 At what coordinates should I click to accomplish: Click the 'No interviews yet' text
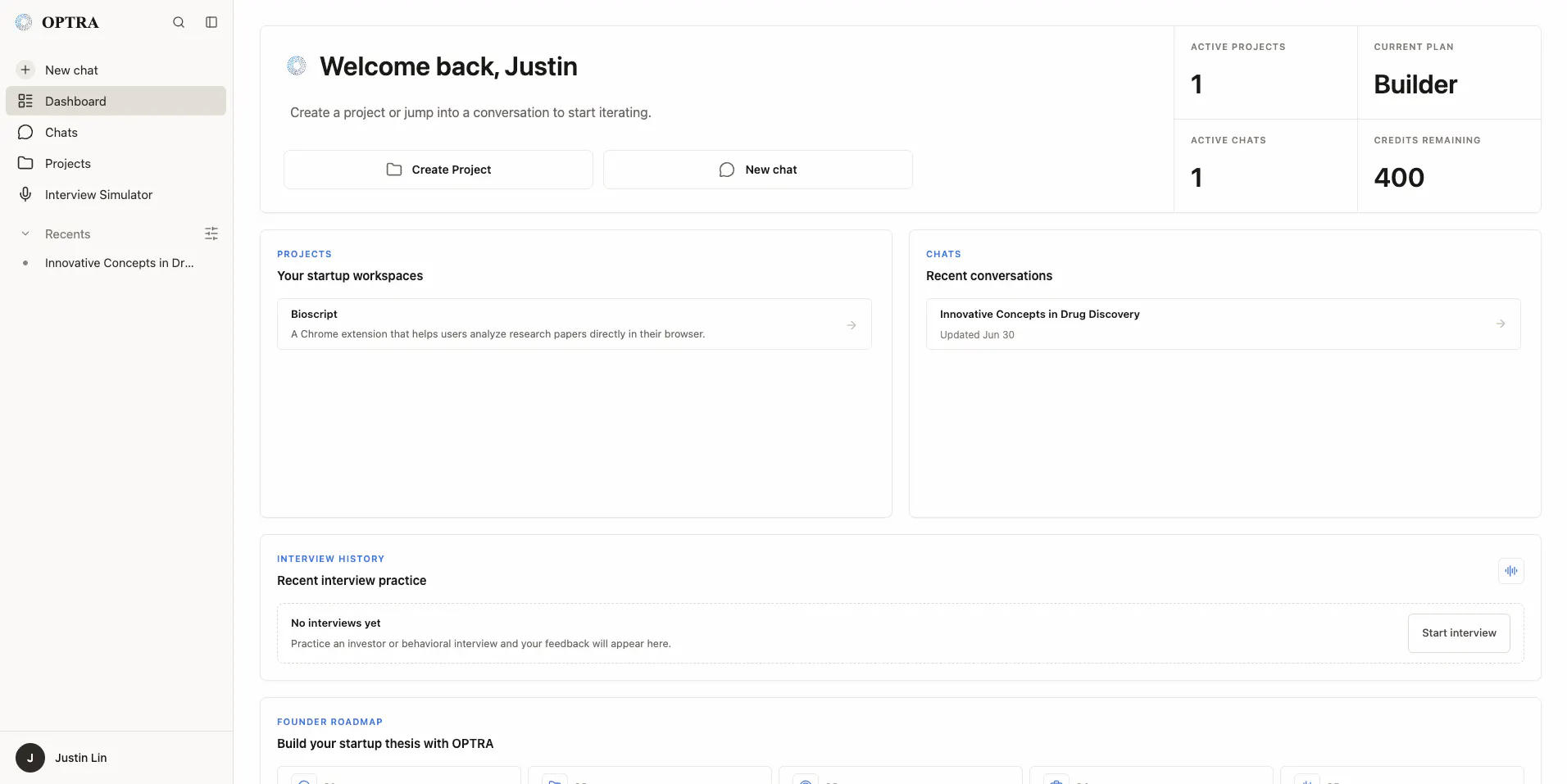point(335,623)
